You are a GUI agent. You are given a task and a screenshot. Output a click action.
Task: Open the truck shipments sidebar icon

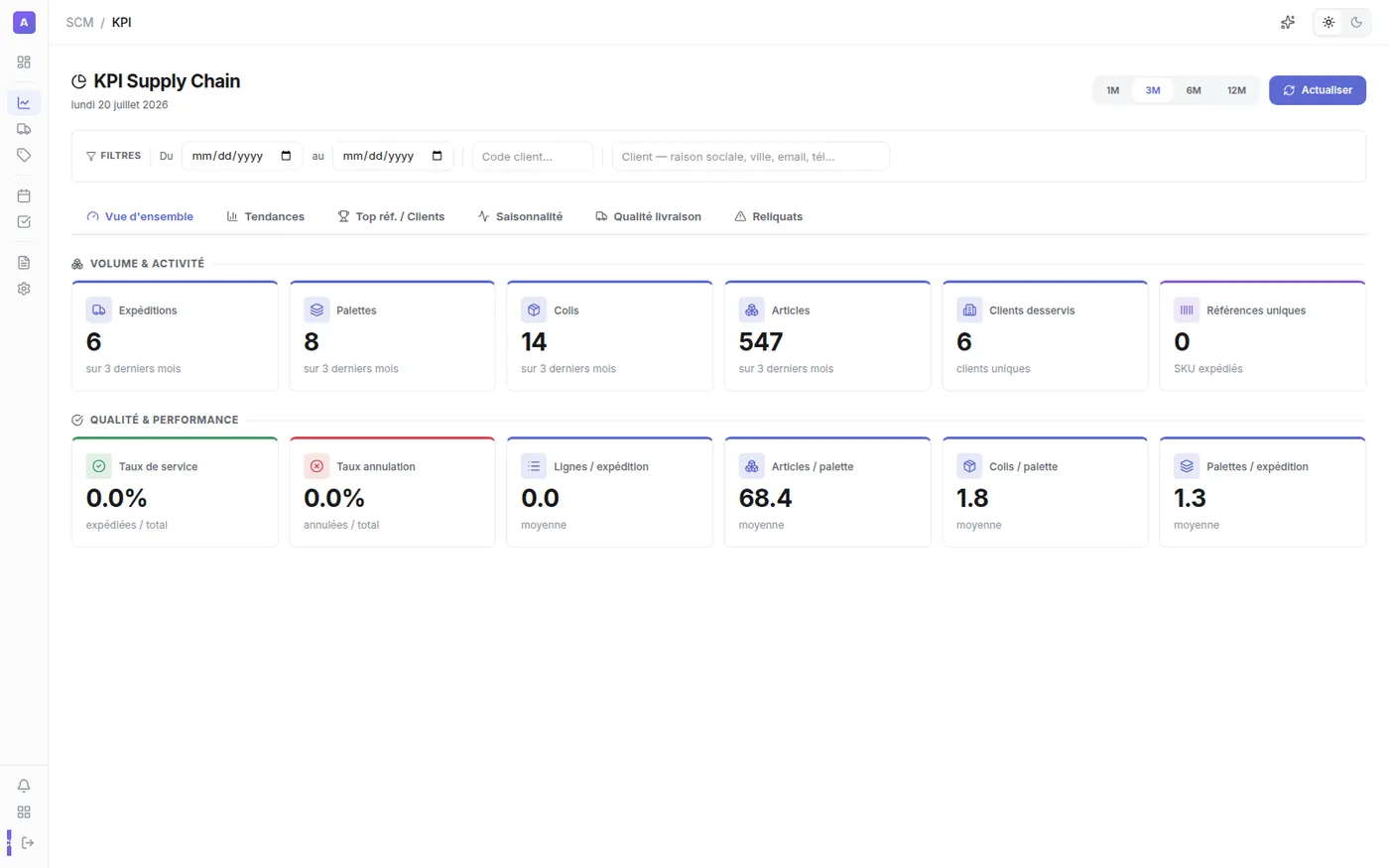pos(24,129)
